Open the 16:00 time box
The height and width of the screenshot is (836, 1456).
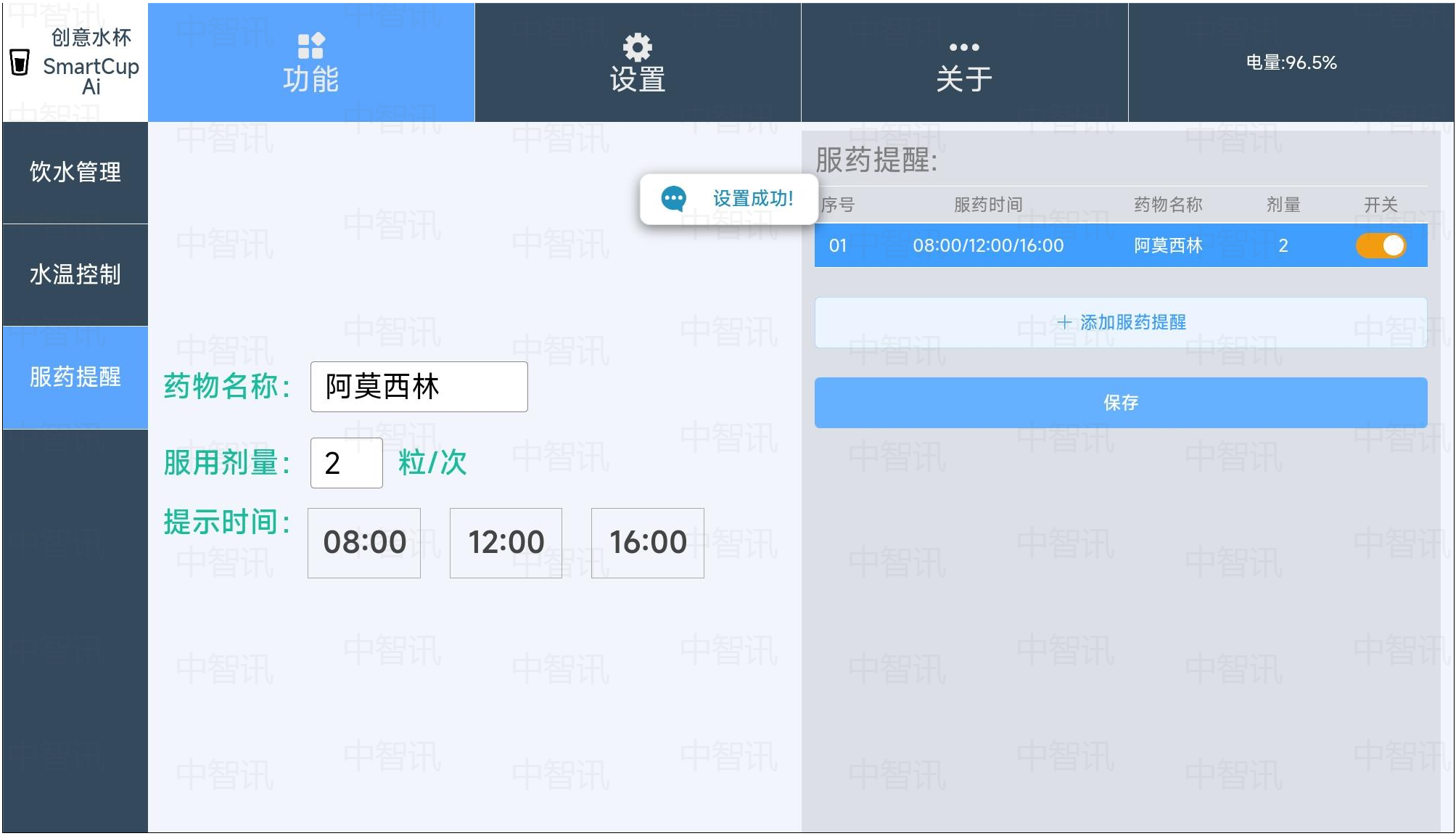click(648, 543)
